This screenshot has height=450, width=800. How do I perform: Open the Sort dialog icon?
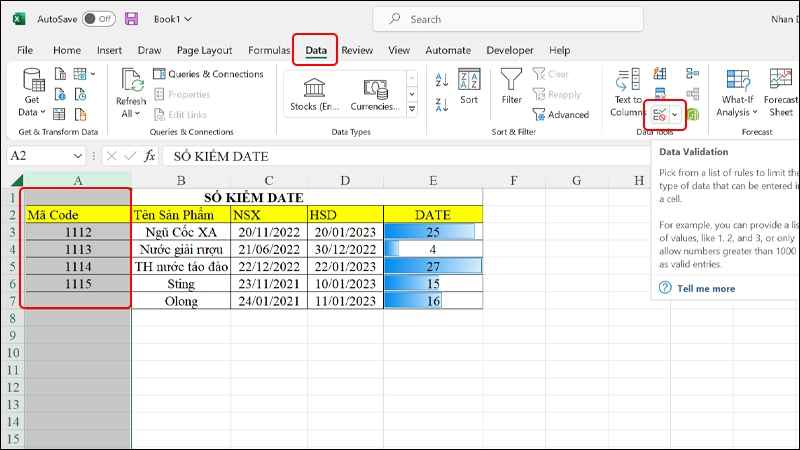[x=469, y=80]
